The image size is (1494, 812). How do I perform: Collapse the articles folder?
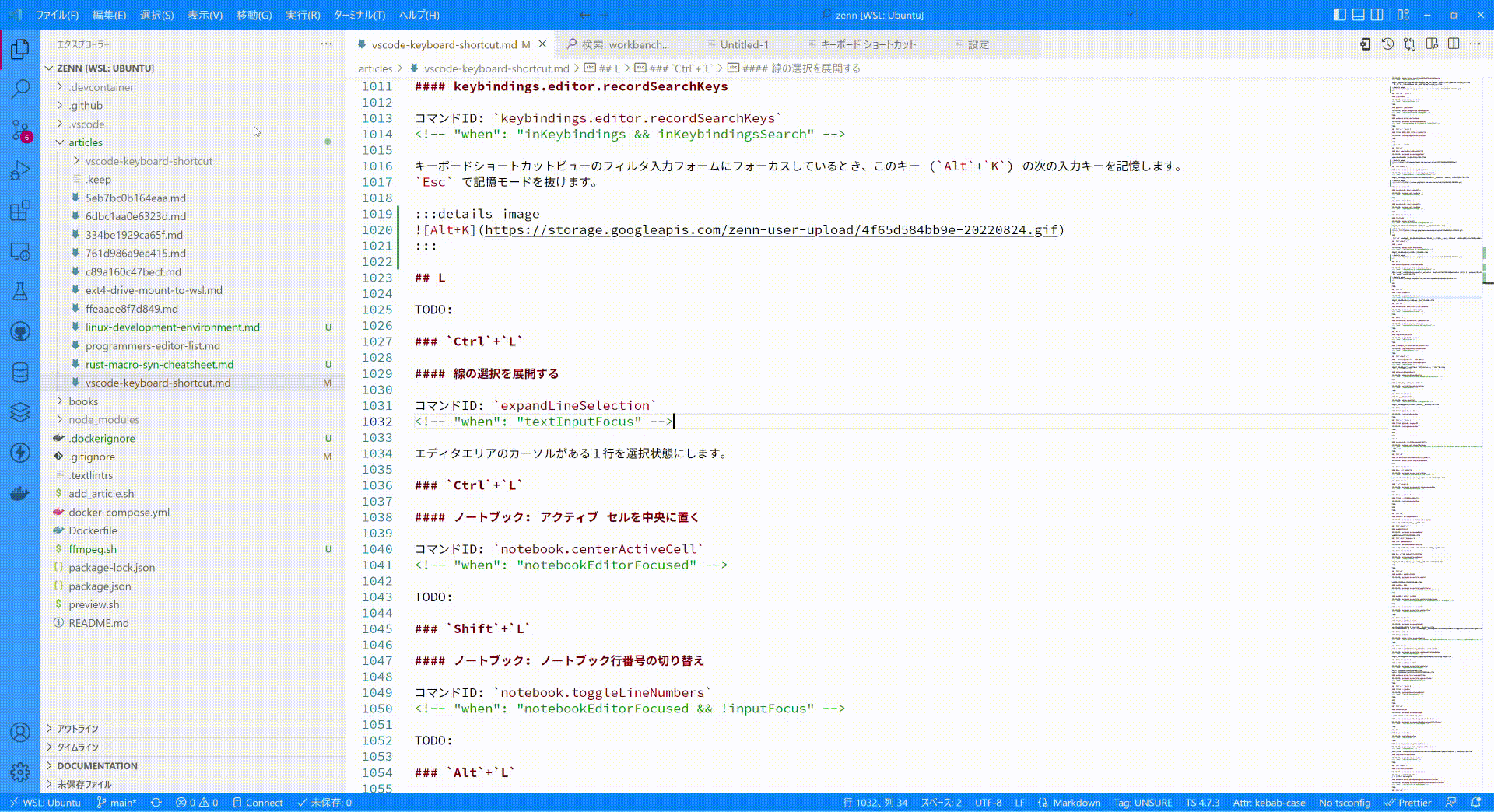[x=192, y=142]
